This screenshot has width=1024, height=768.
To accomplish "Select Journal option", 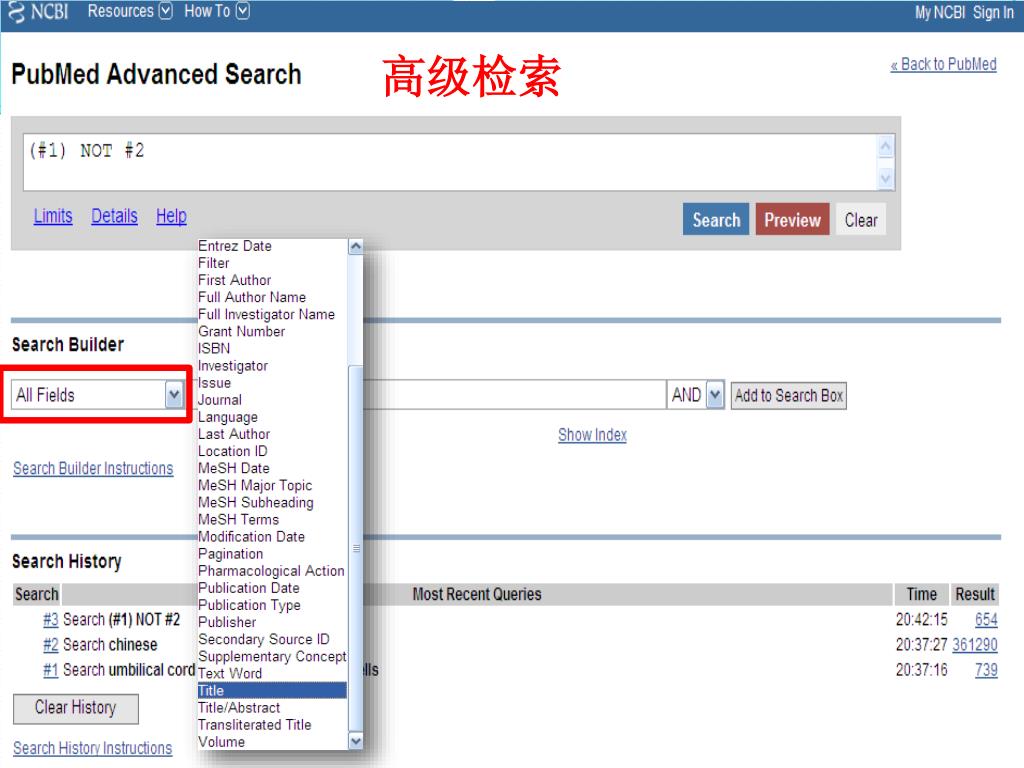I will [272, 400].
